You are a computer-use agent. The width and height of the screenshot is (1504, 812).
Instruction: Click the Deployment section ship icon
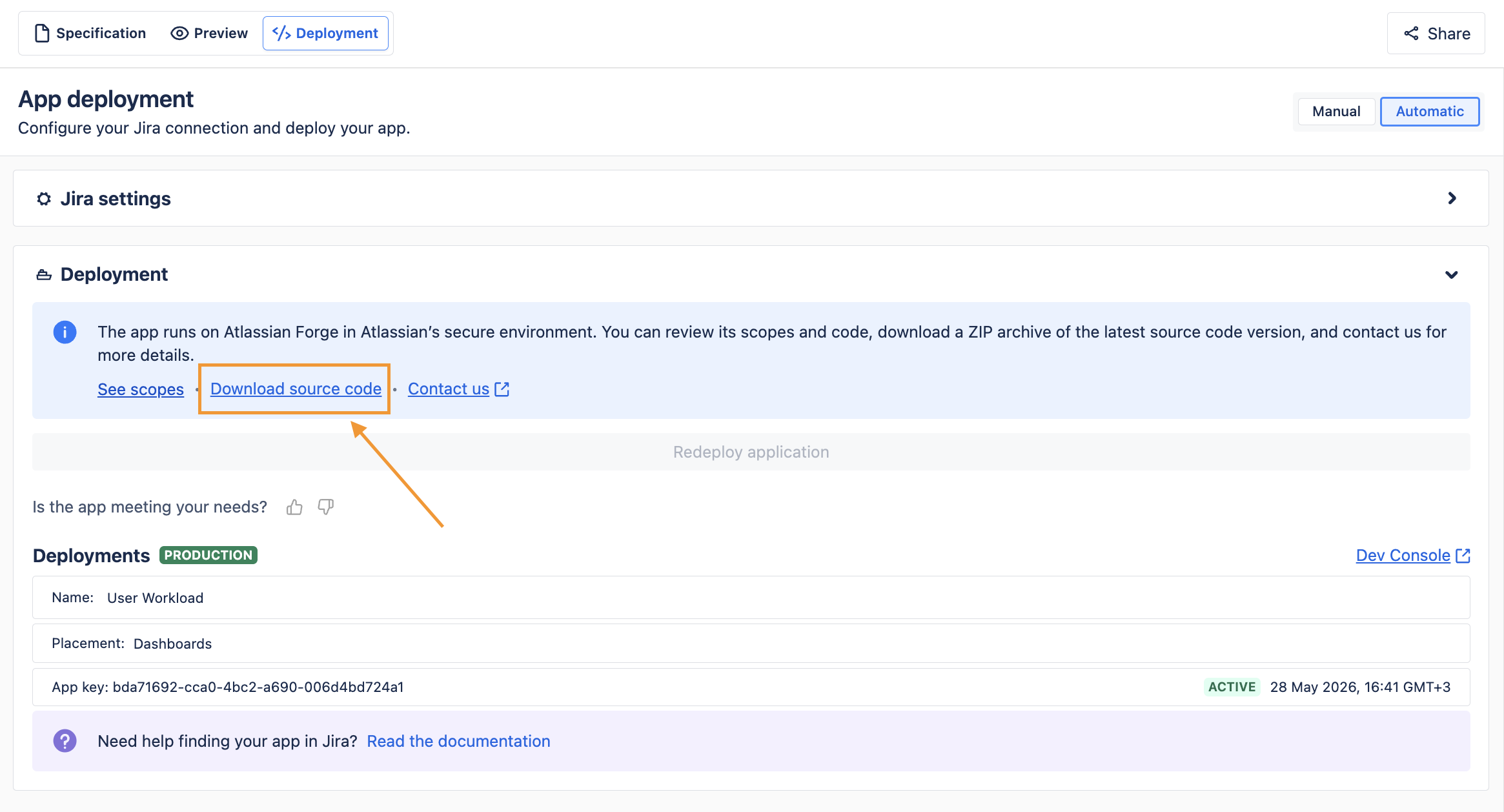coord(44,275)
